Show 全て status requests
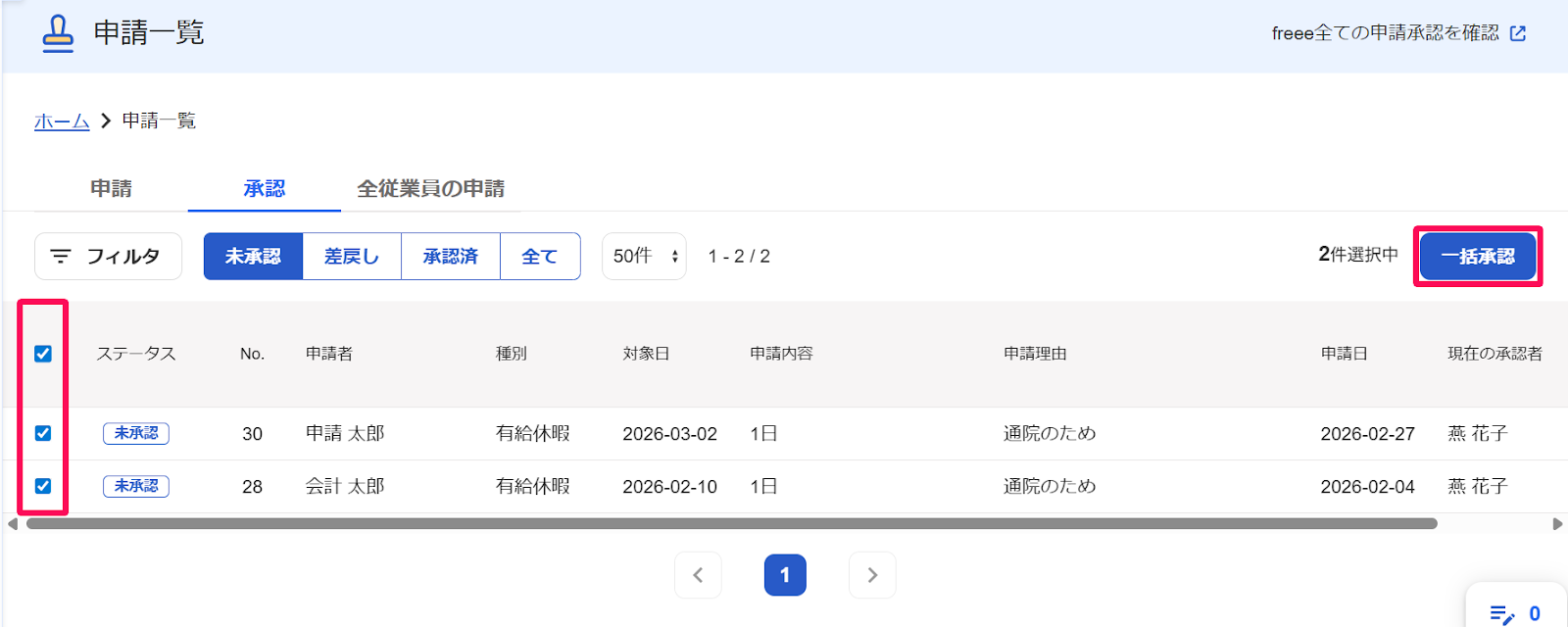1568x627 pixels. 540,256
